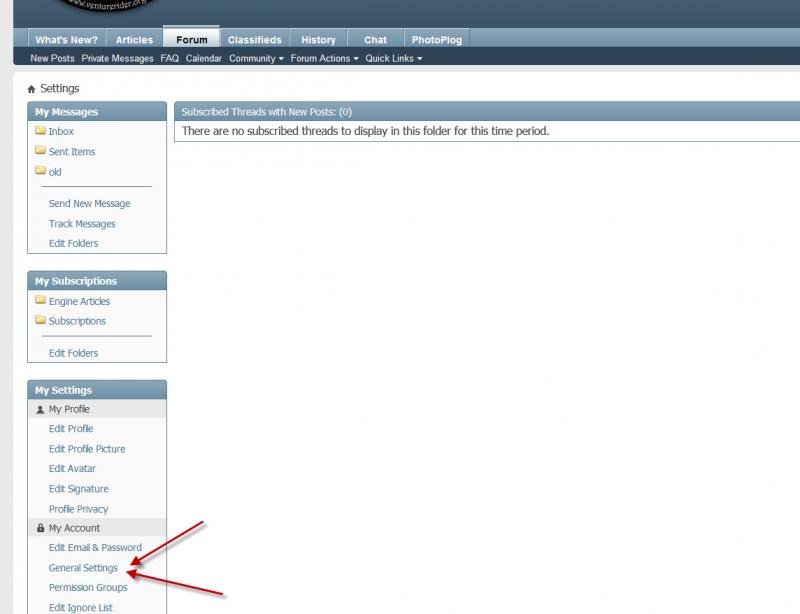The width and height of the screenshot is (800, 614).
Task: Open the General Settings link
Action: pos(83,568)
